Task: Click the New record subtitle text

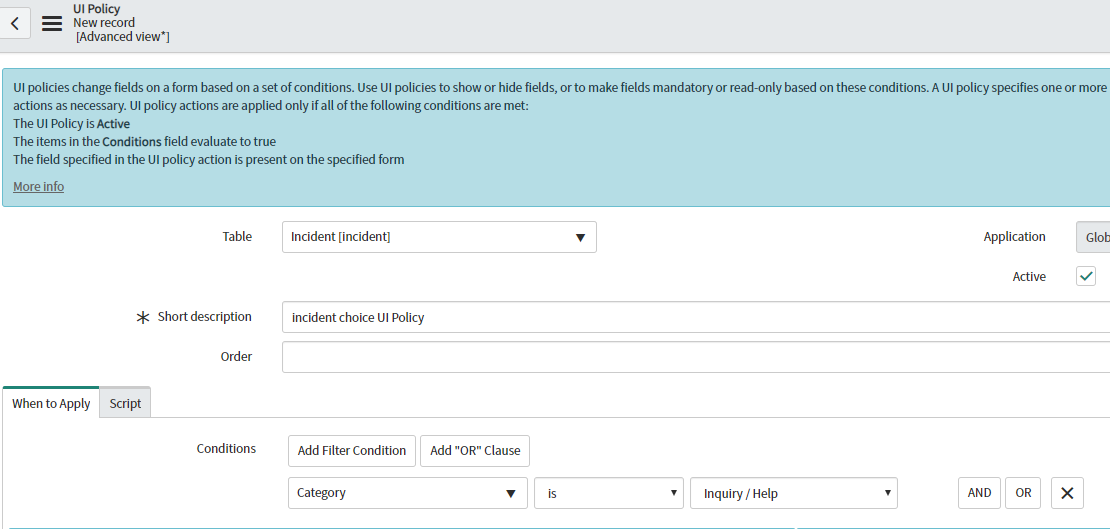Action: 104,23
